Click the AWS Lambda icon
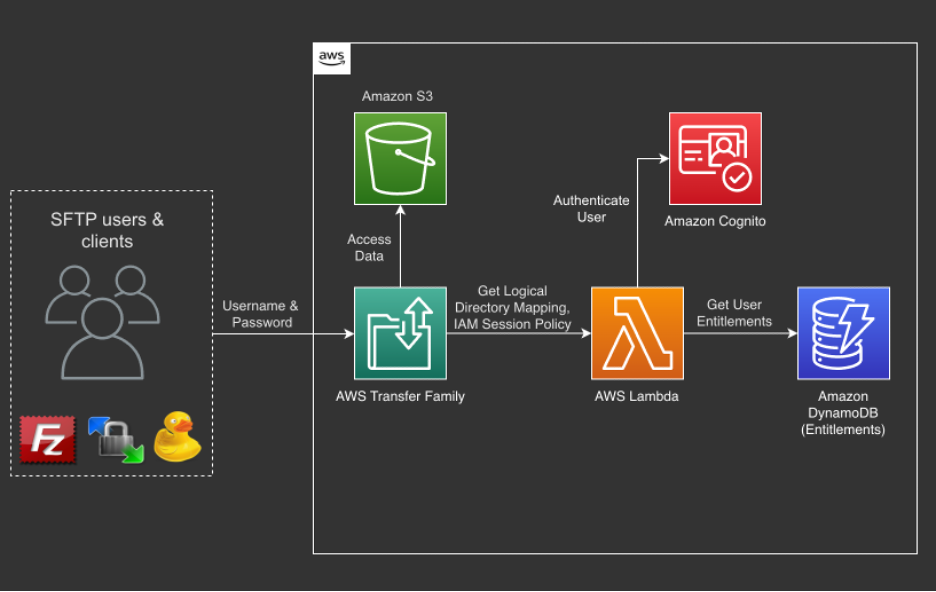 coord(637,333)
